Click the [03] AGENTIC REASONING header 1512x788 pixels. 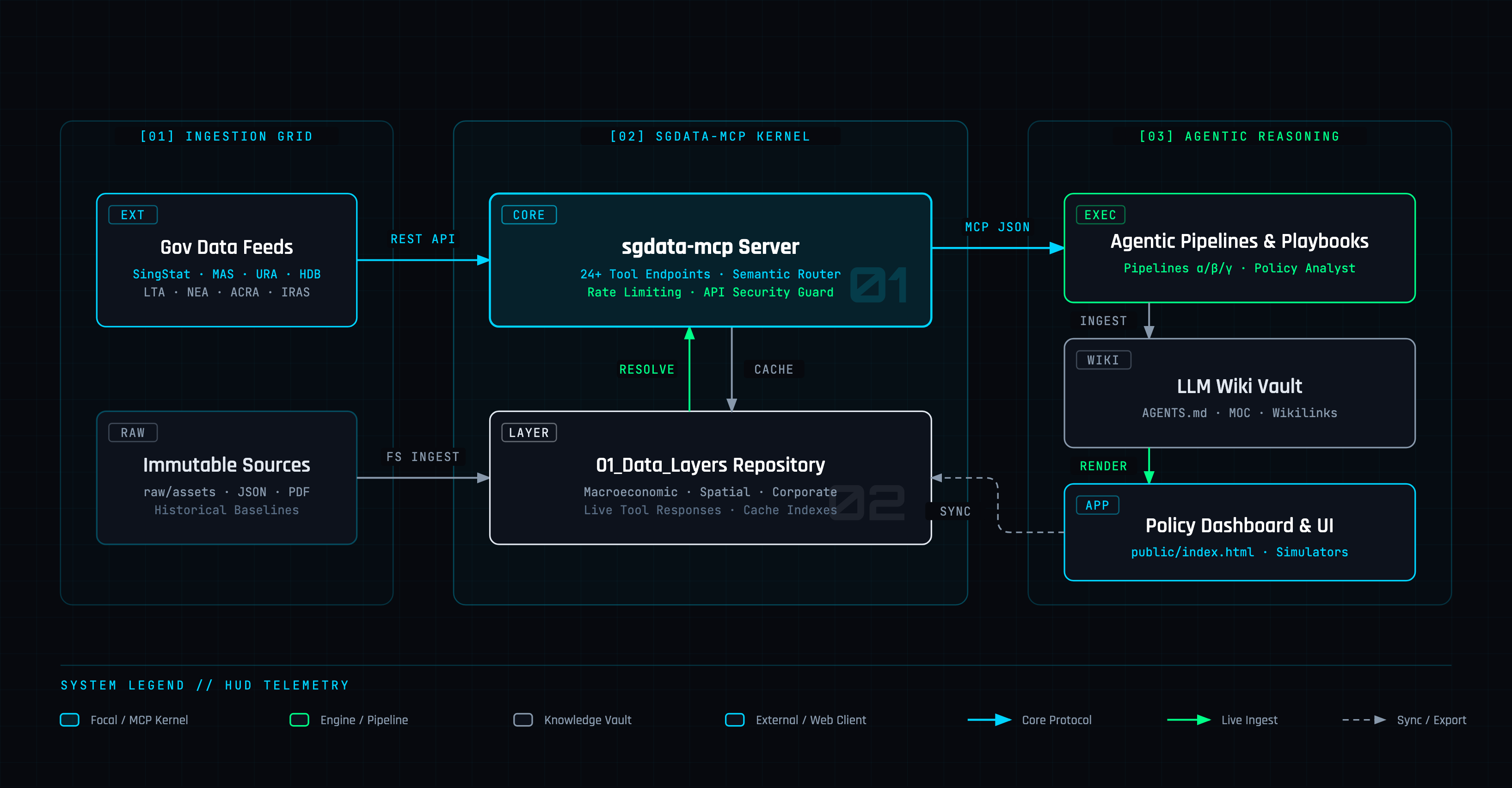pyautogui.click(x=1239, y=137)
